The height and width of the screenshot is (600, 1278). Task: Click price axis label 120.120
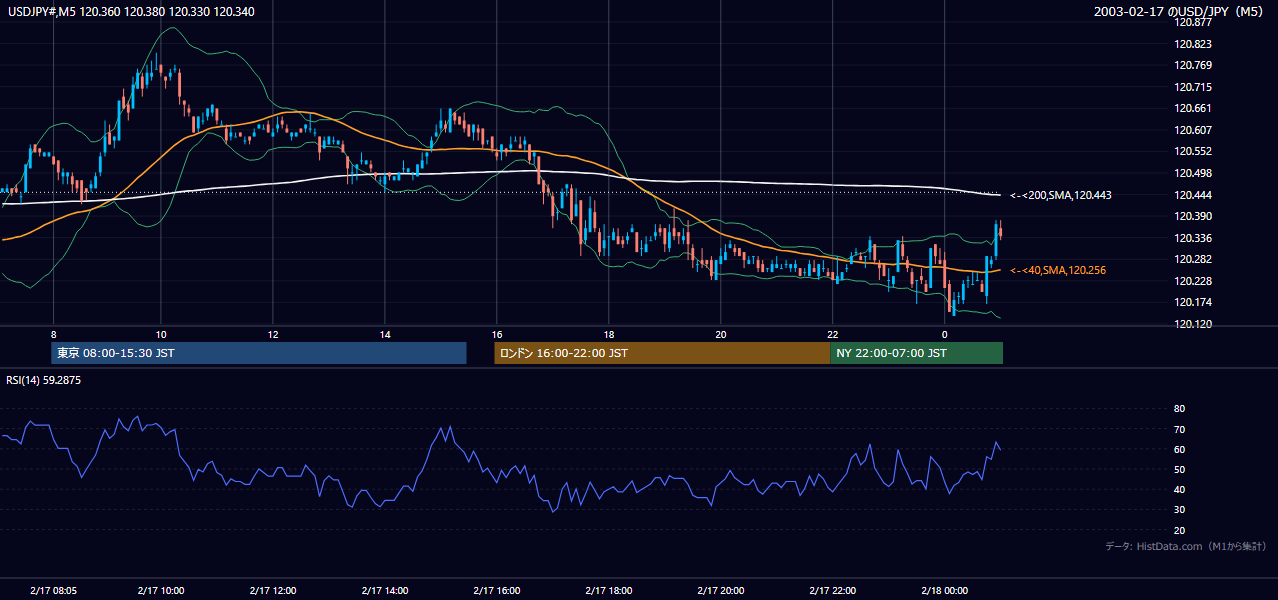(1193, 324)
